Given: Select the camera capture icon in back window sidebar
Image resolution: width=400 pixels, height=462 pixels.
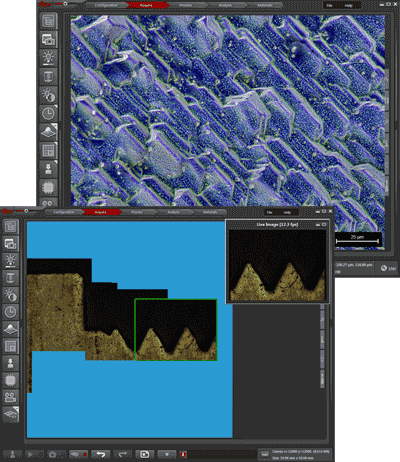Looking at the screenshot, I should tap(49, 40).
